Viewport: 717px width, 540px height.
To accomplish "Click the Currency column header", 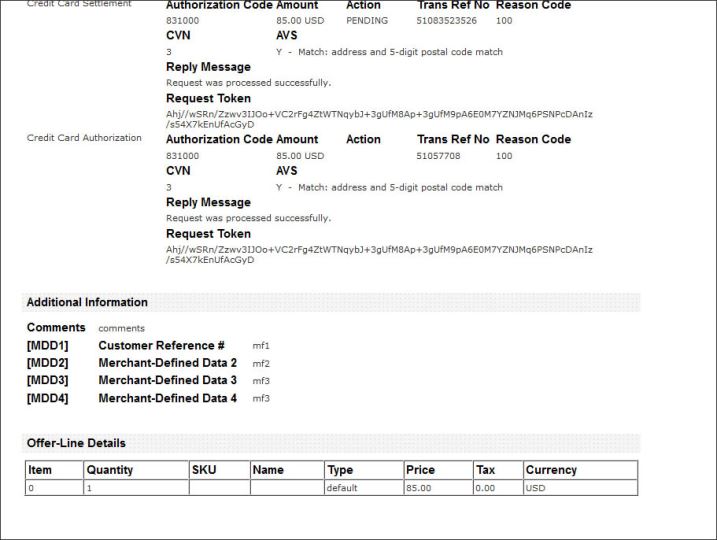I will point(550,470).
